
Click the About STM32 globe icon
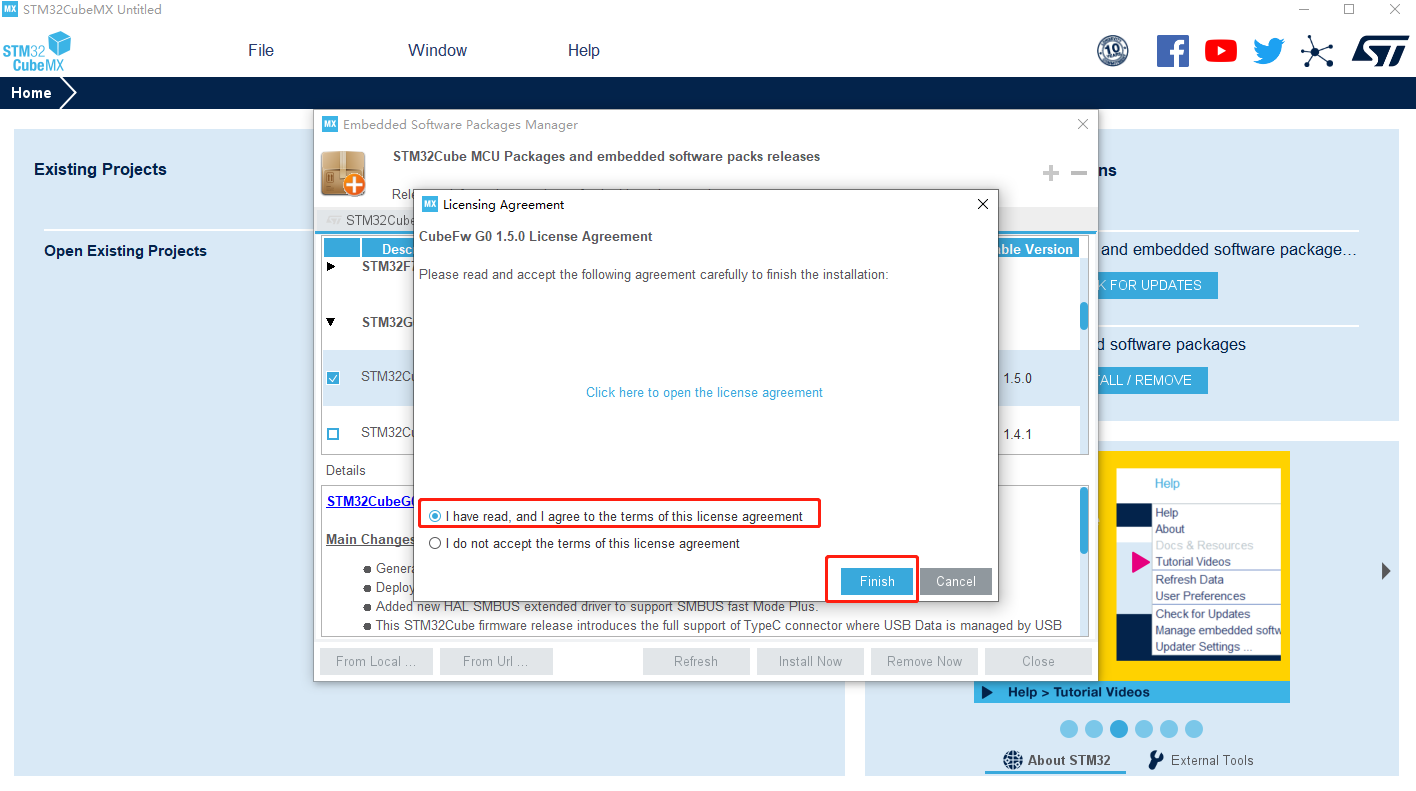tap(1013, 760)
